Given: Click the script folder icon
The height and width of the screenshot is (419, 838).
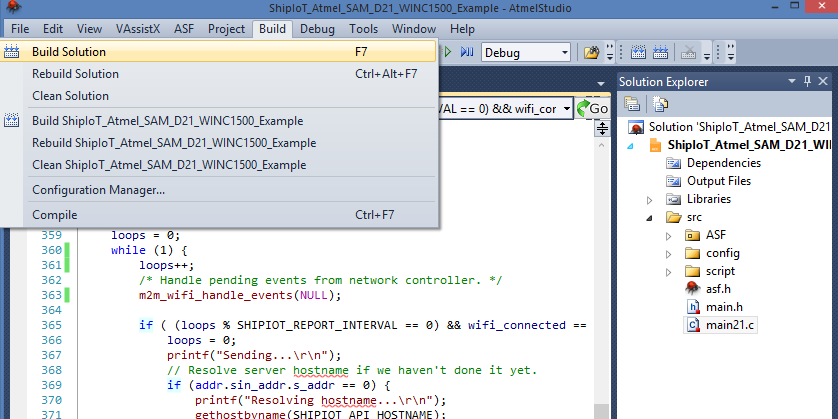Looking at the screenshot, I should [x=692, y=271].
